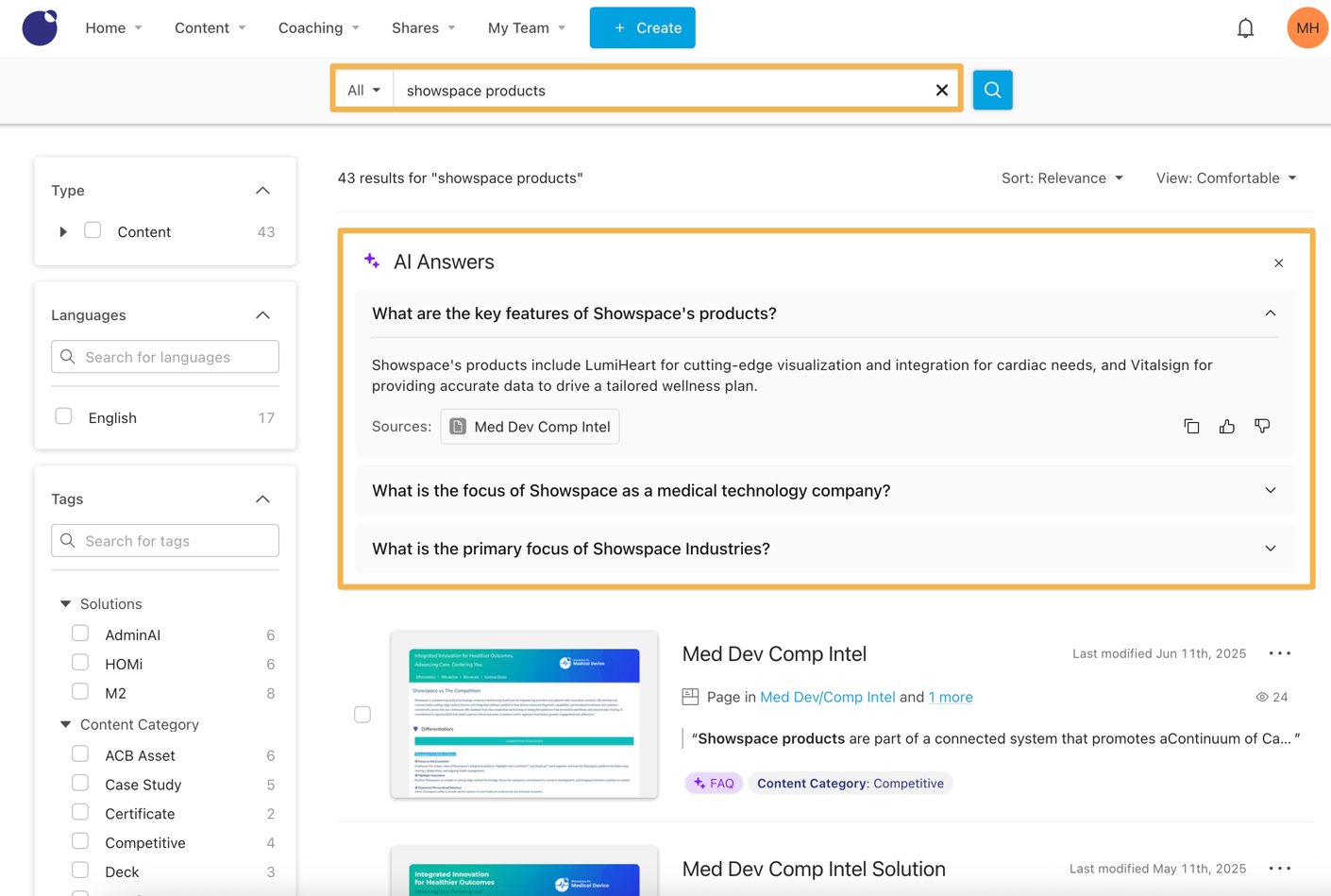Screen dimensions: 1331x896
Task: Collapse the Type filter section
Action: [x=262, y=191]
